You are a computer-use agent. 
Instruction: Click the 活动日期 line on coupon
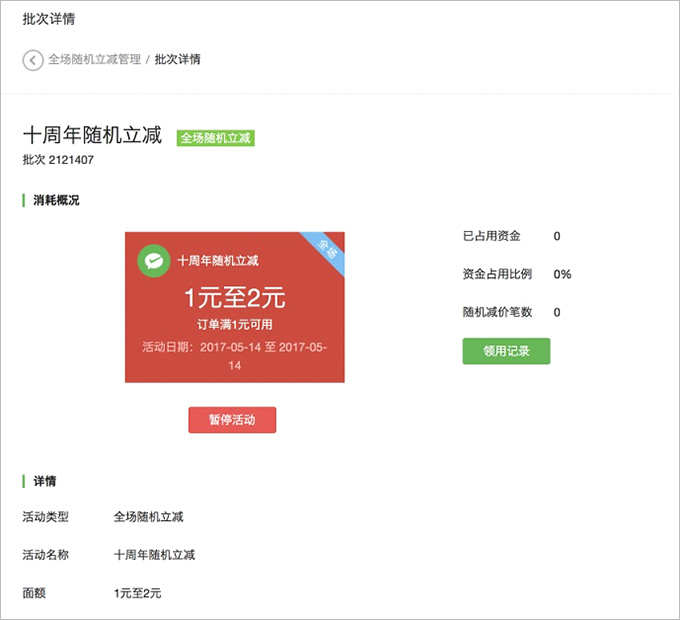235,356
